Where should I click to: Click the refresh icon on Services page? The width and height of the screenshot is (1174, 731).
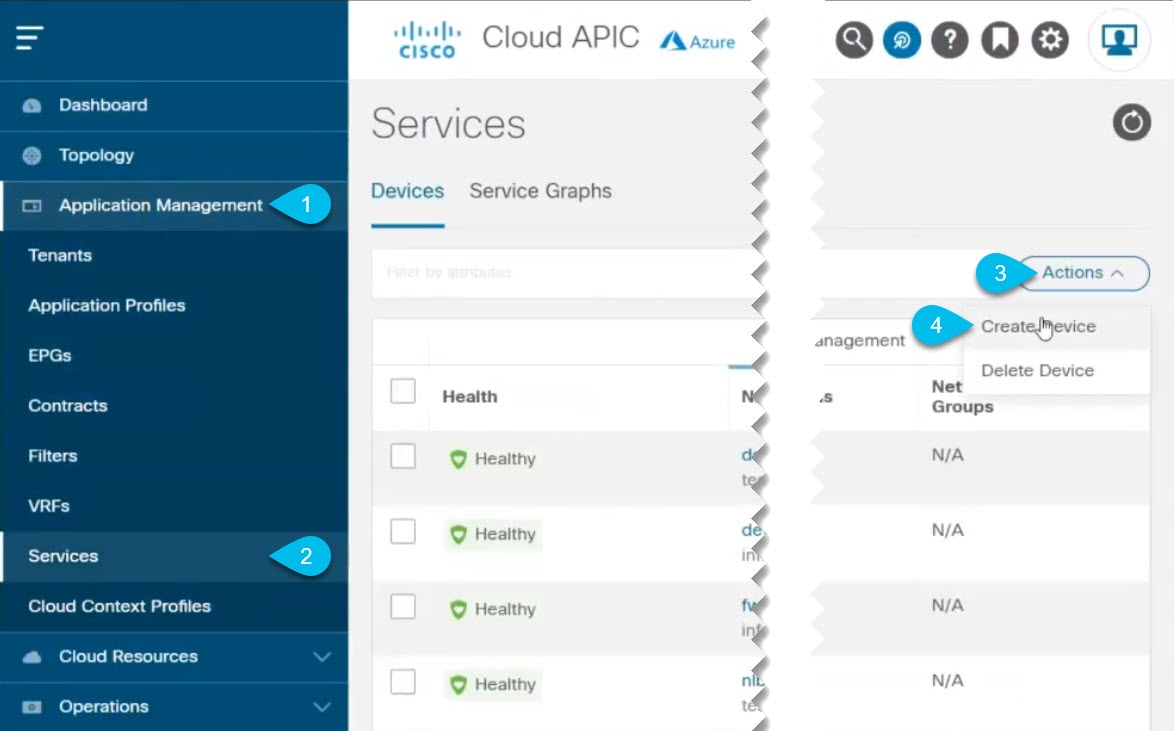pos(1131,122)
